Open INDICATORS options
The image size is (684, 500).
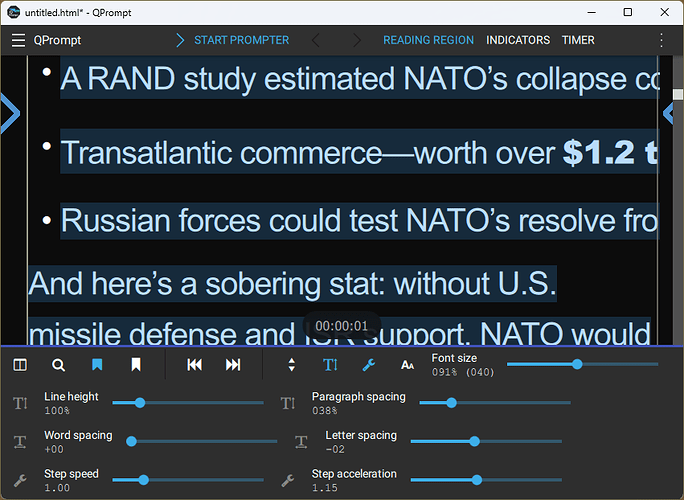tap(518, 40)
